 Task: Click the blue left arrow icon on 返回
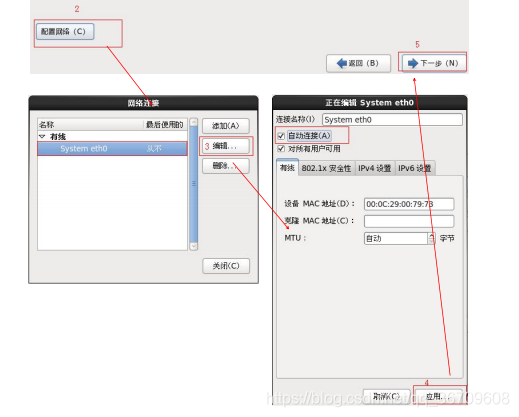(342, 63)
